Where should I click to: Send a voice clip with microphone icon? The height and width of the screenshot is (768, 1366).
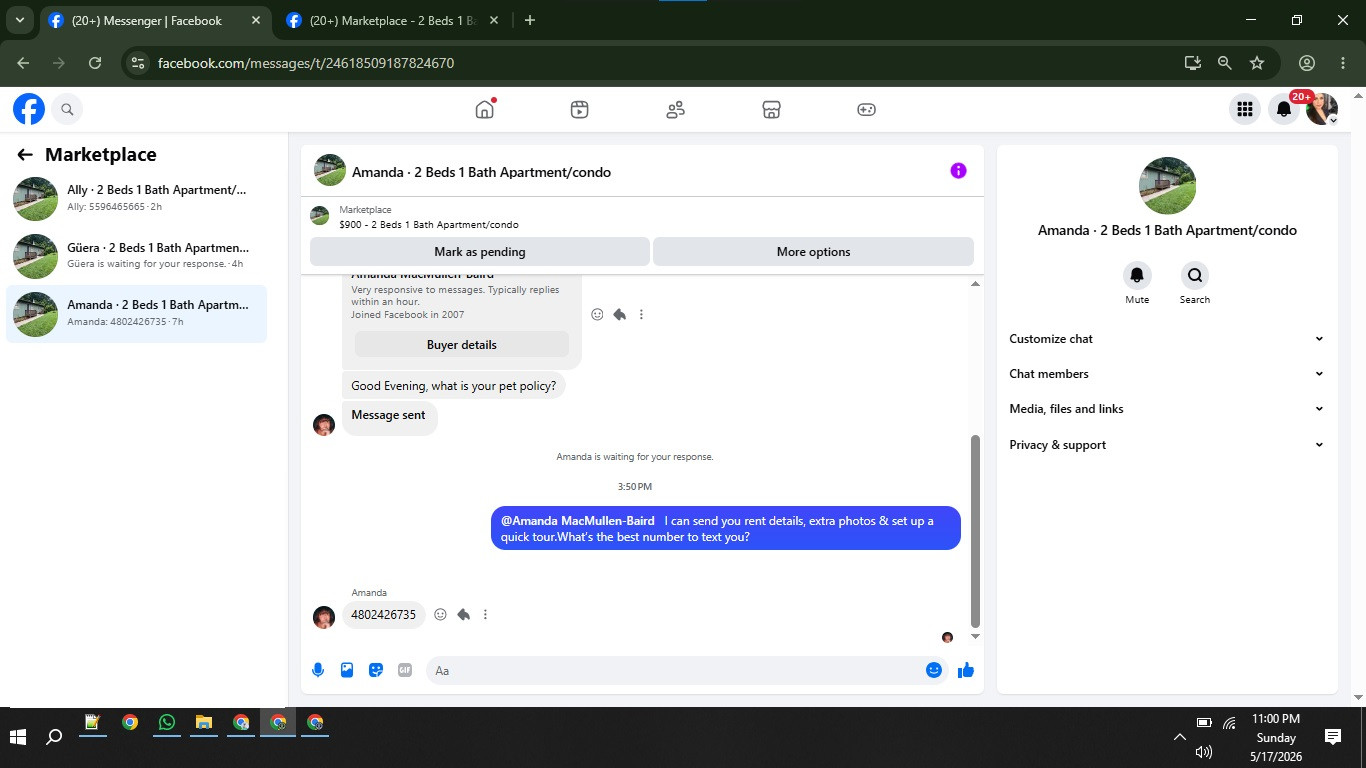point(318,670)
